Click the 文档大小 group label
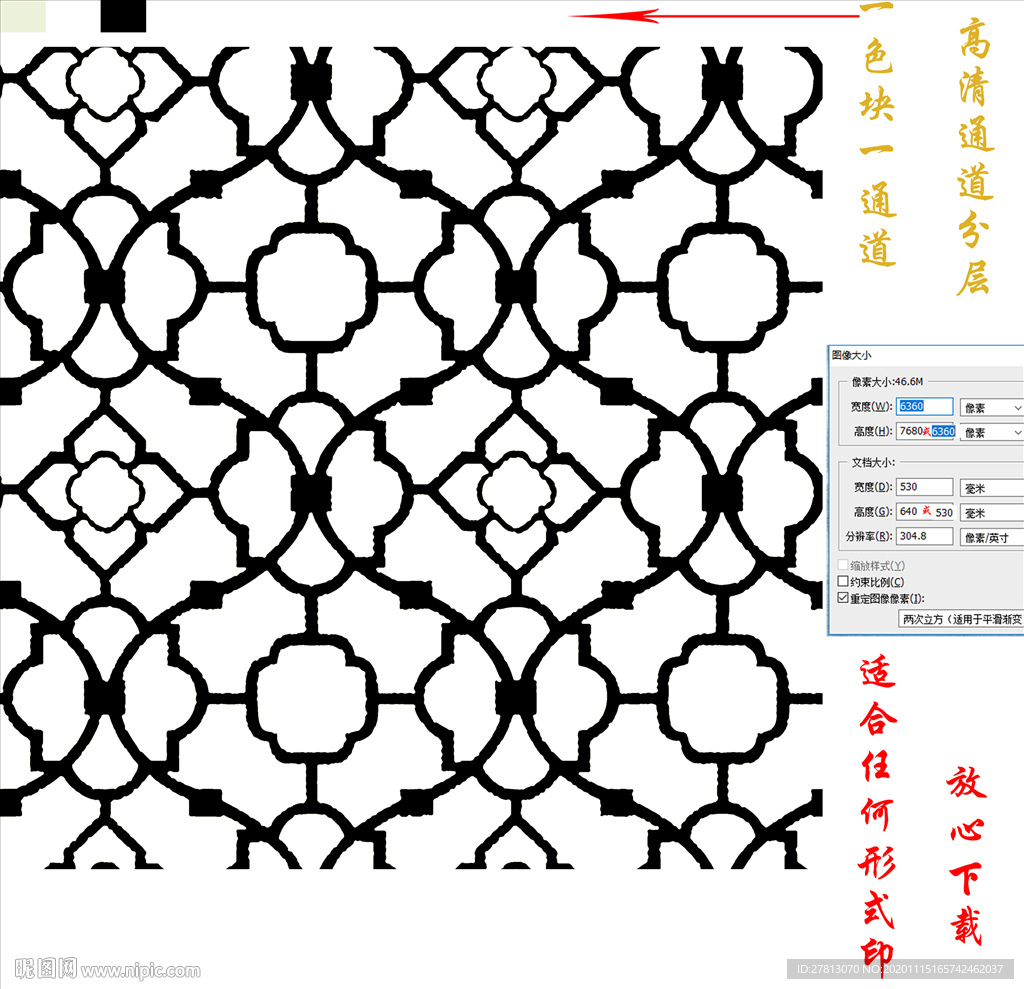Viewport: 1024px width, 989px height. (x=872, y=462)
